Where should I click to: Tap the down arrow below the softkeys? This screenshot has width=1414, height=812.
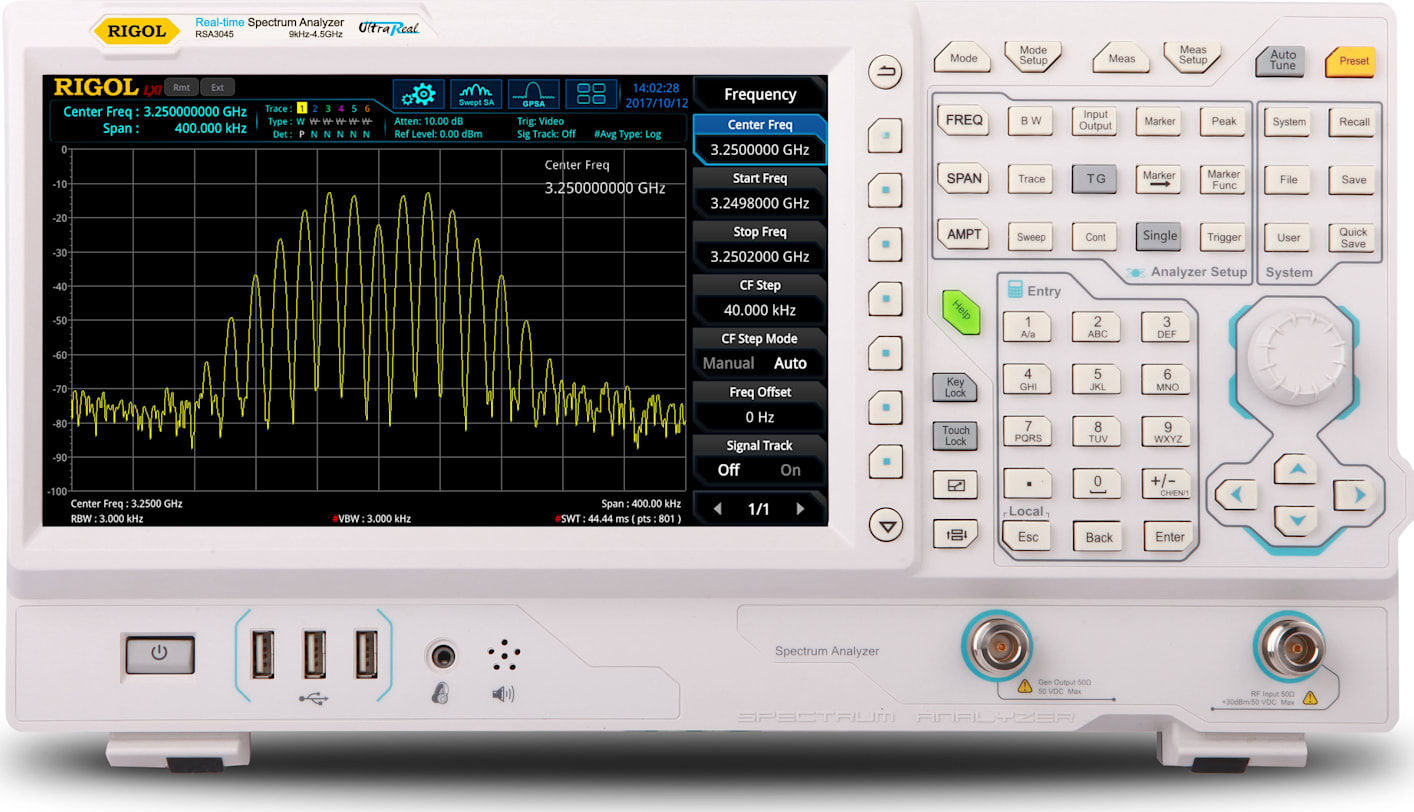coord(885,524)
